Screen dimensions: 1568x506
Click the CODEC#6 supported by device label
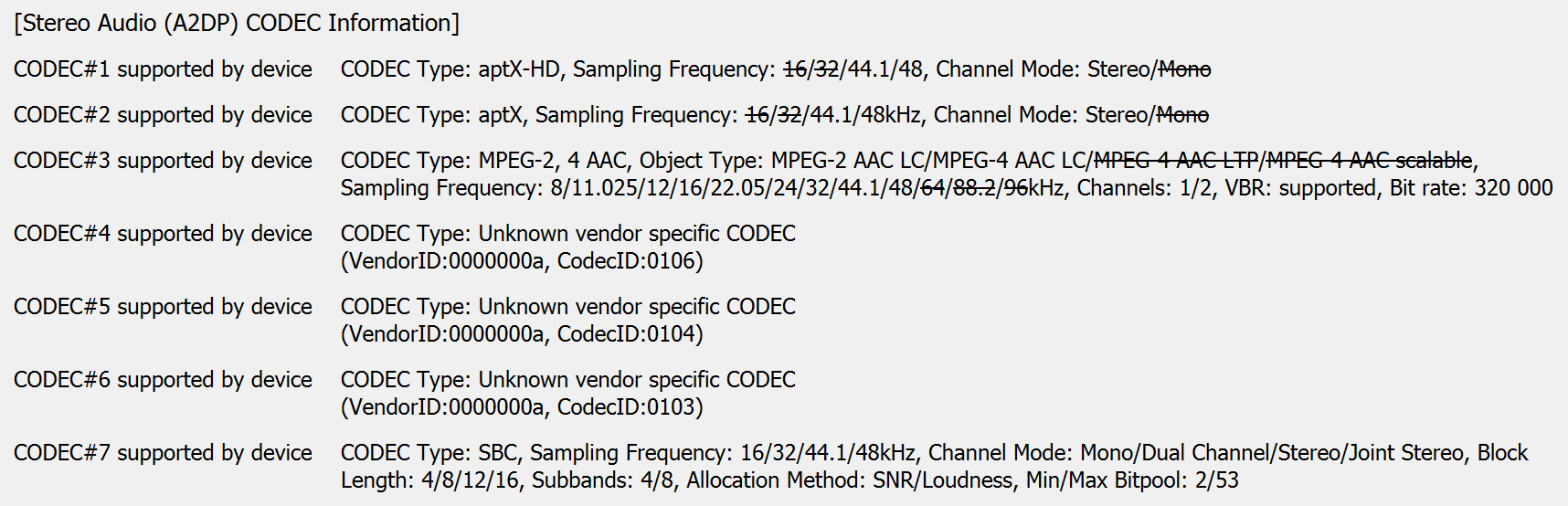pos(163,380)
